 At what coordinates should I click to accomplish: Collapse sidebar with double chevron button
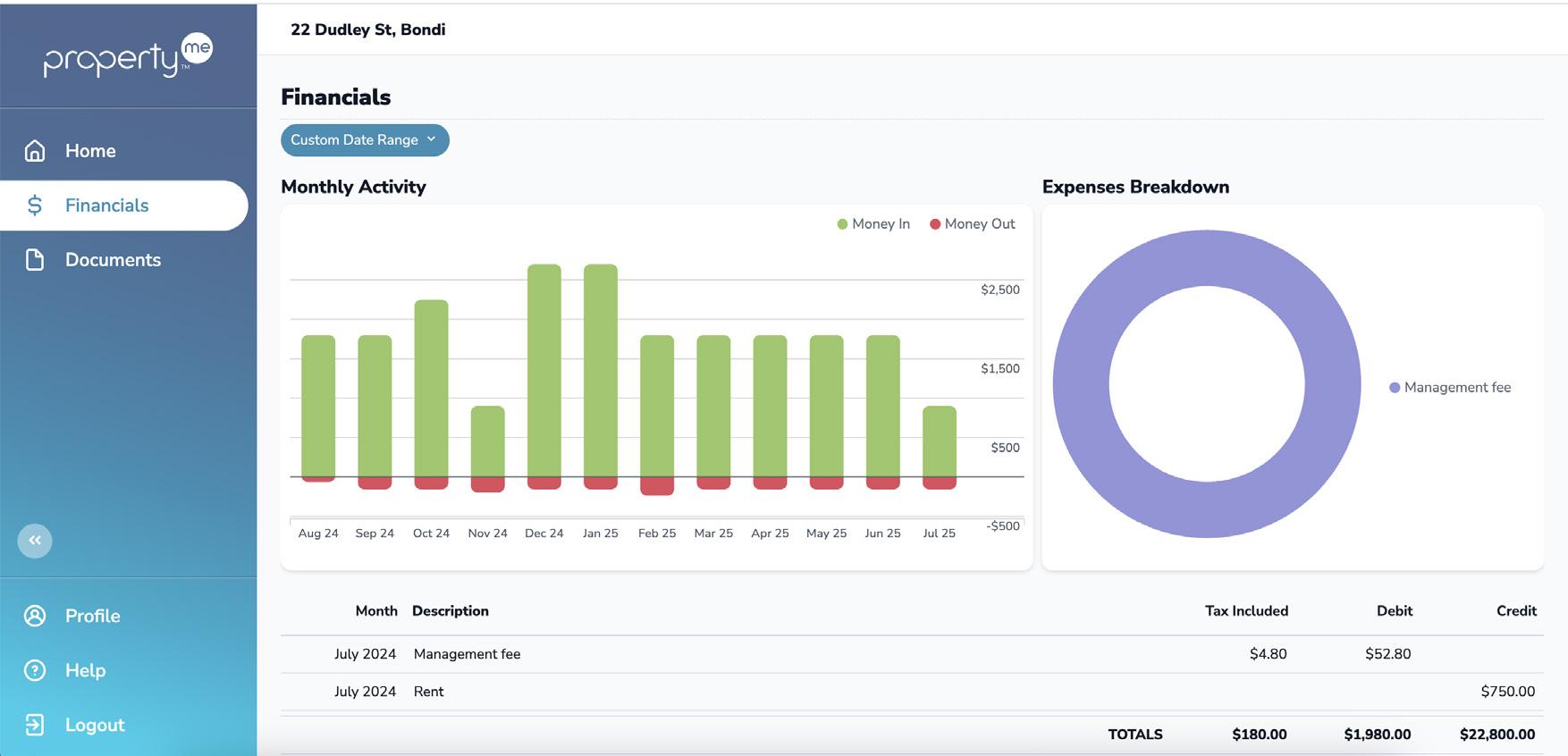(x=35, y=541)
